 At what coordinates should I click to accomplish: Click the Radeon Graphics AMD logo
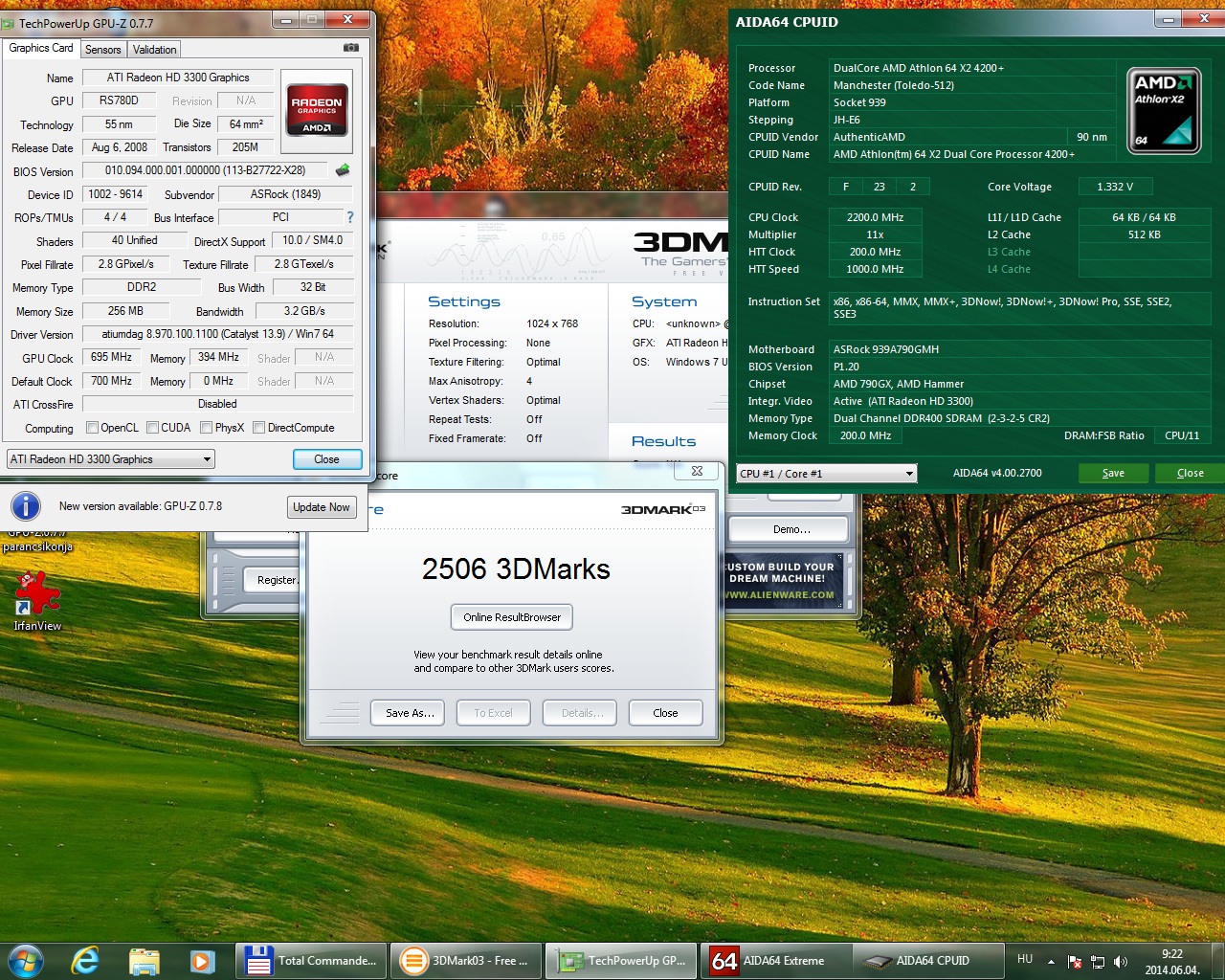[317, 110]
